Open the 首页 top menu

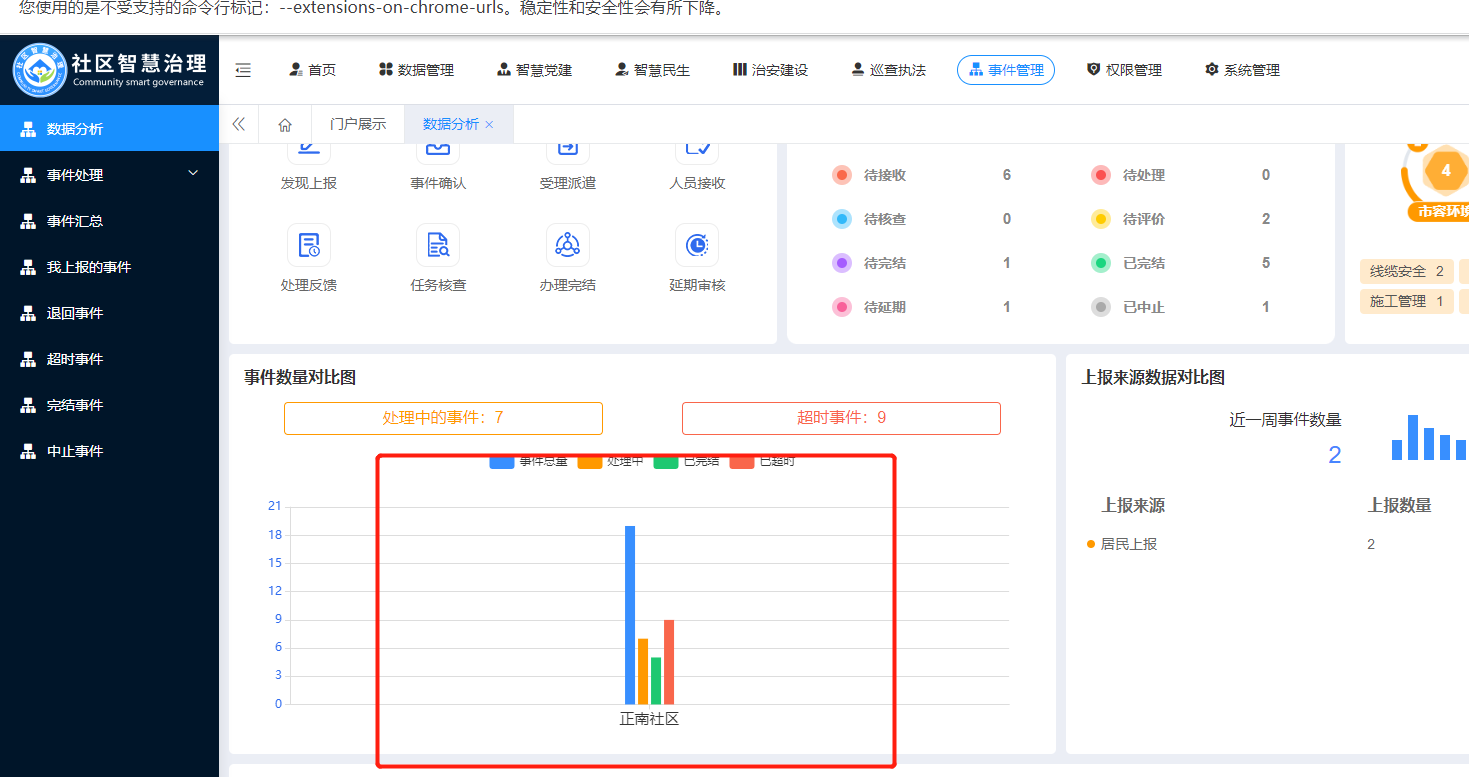[313, 70]
